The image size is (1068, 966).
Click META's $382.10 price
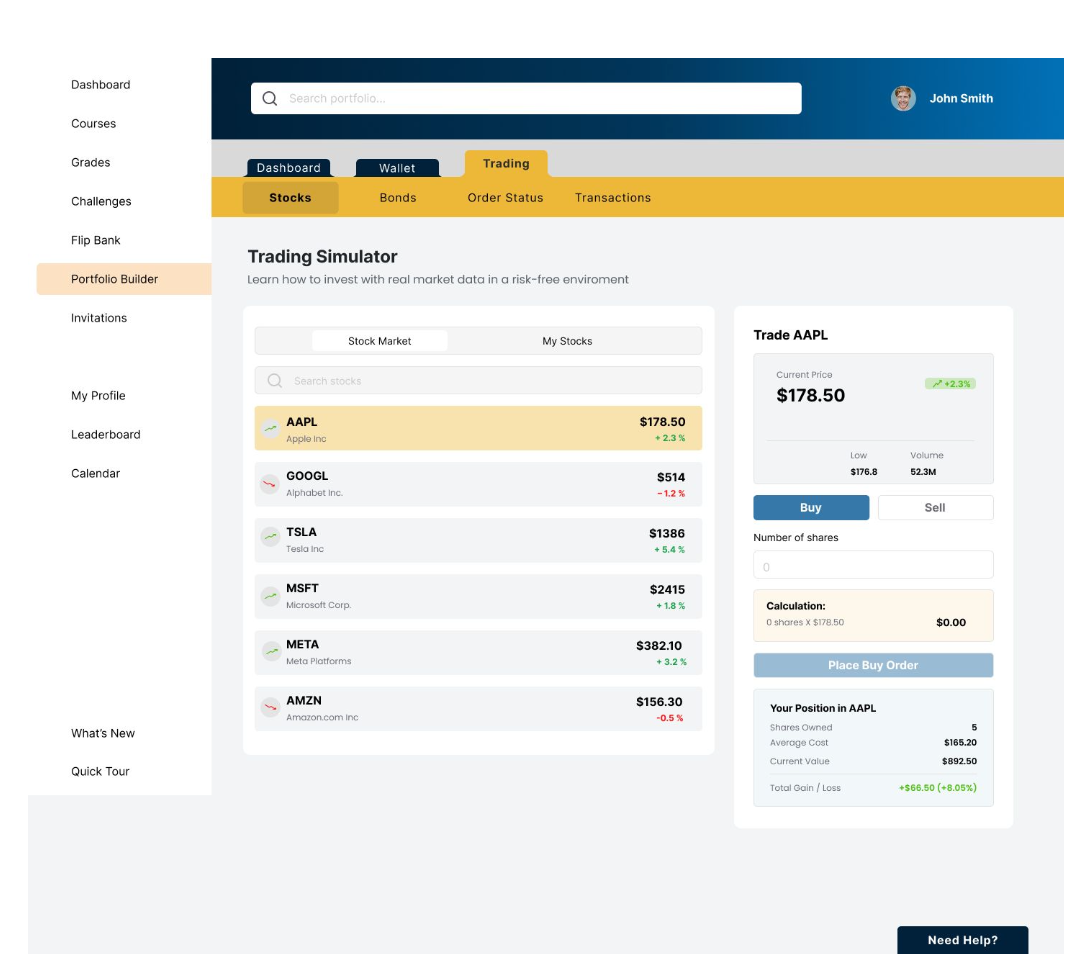point(659,646)
